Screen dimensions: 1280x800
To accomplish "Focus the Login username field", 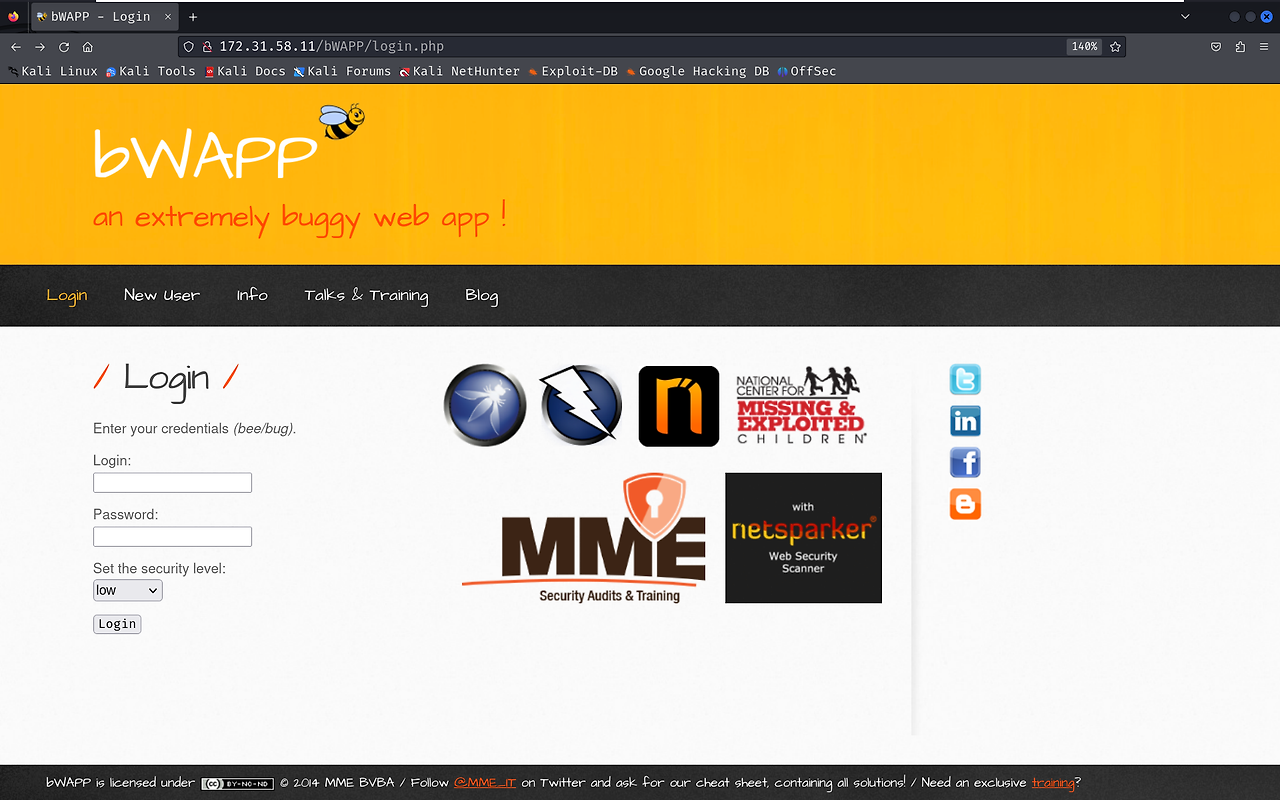I will tap(172, 483).
